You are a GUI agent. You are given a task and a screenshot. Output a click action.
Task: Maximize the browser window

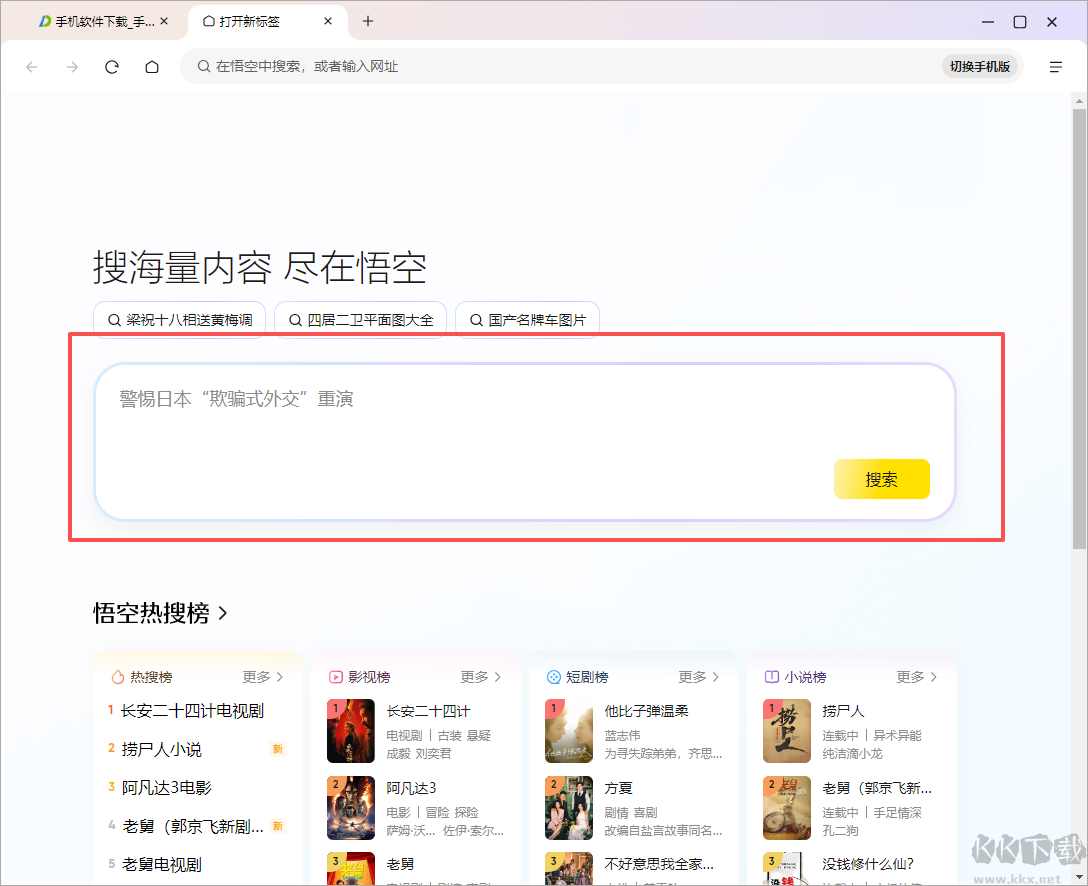click(1020, 22)
